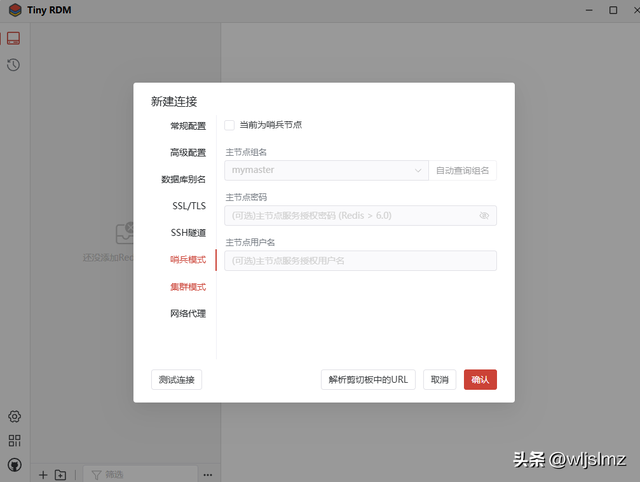The width and height of the screenshot is (640, 482).
Task: Switch to the SSL/TLS tab
Action: point(189,206)
